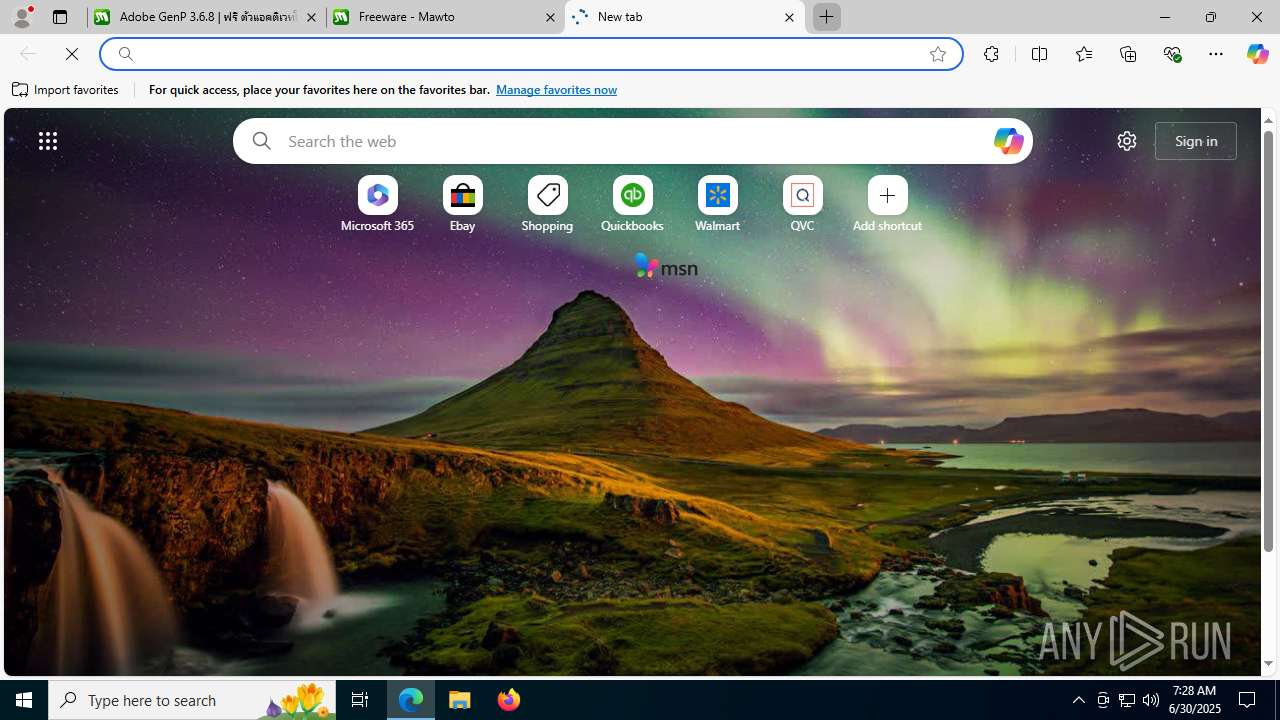The width and height of the screenshot is (1280, 720).
Task: Click the vertical scrollbar thumb
Action: [1268, 340]
